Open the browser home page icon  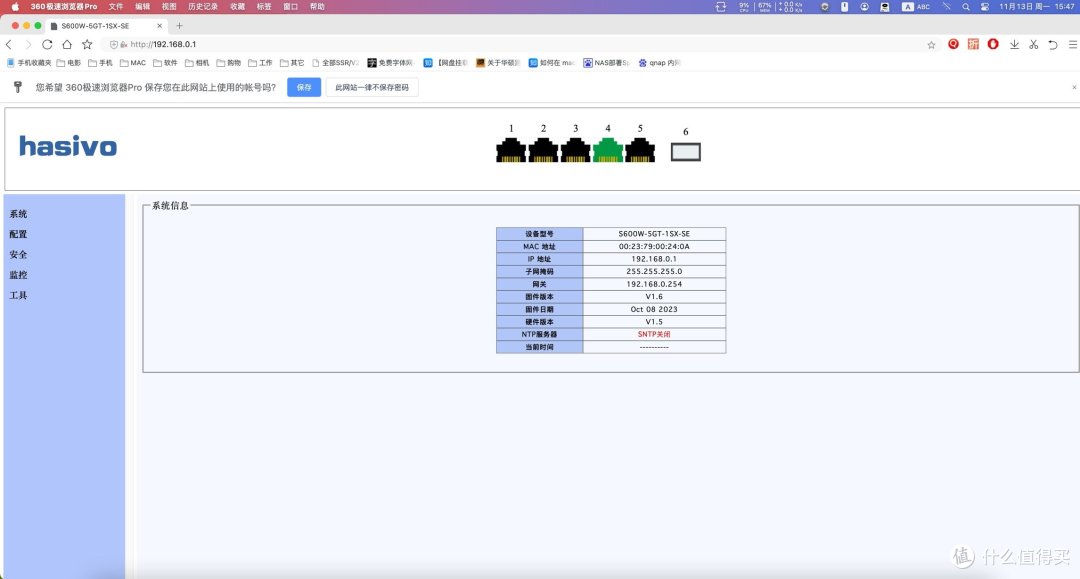tap(67, 44)
